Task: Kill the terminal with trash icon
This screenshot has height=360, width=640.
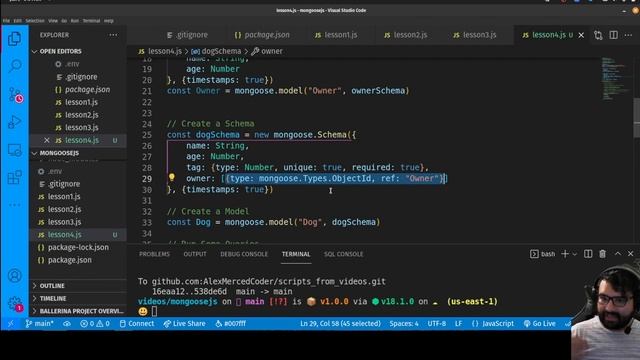Action: [x=602, y=254]
